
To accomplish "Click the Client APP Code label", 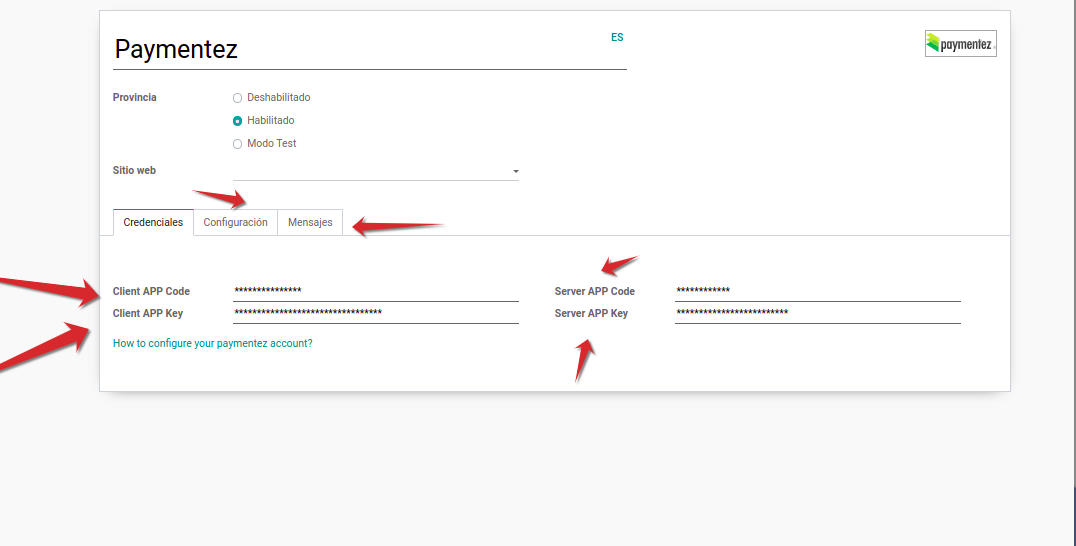I will point(151,291).
